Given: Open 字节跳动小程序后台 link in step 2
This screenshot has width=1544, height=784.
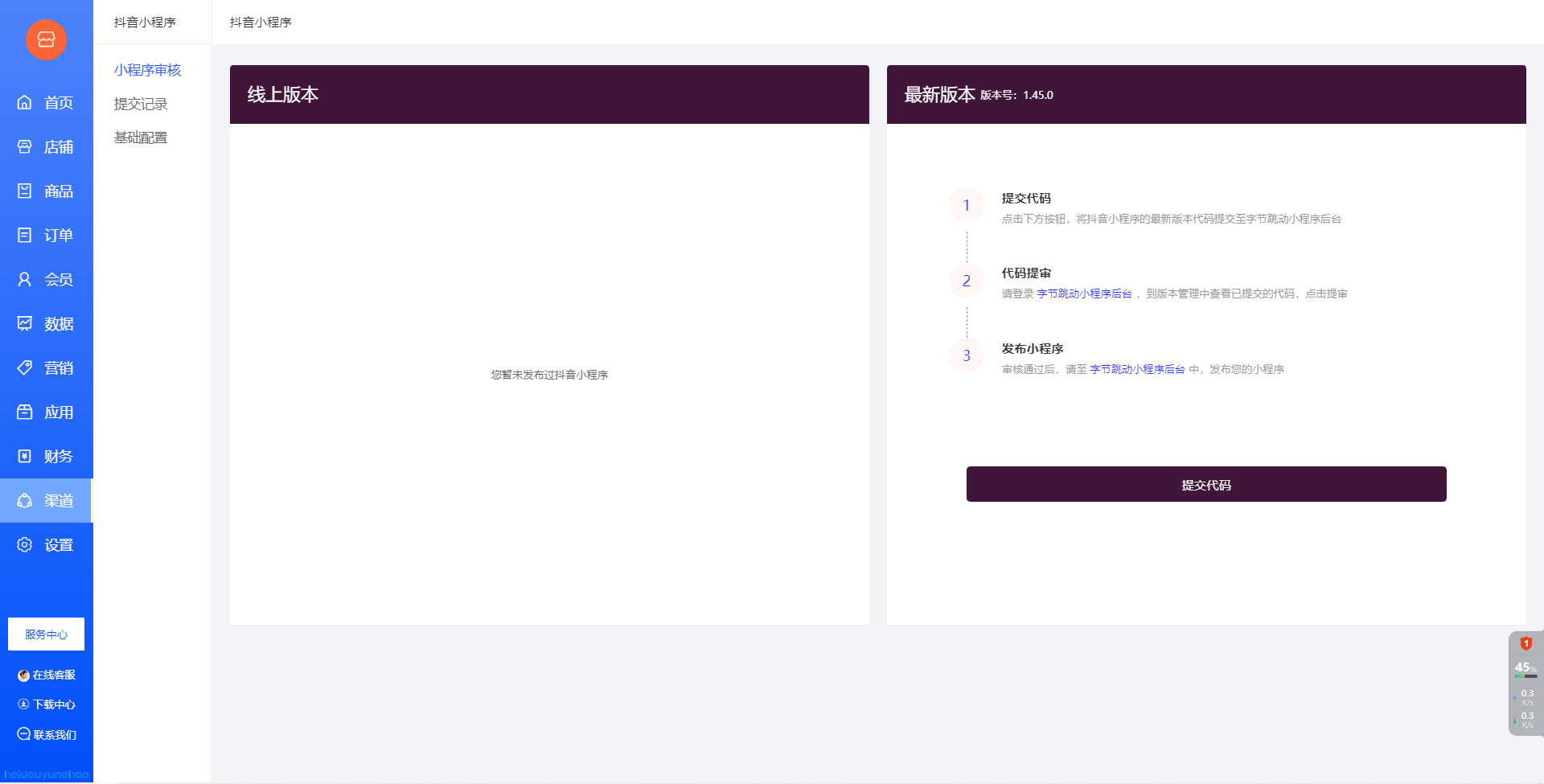Looking at the screenshot, I should pos(1084,293).
